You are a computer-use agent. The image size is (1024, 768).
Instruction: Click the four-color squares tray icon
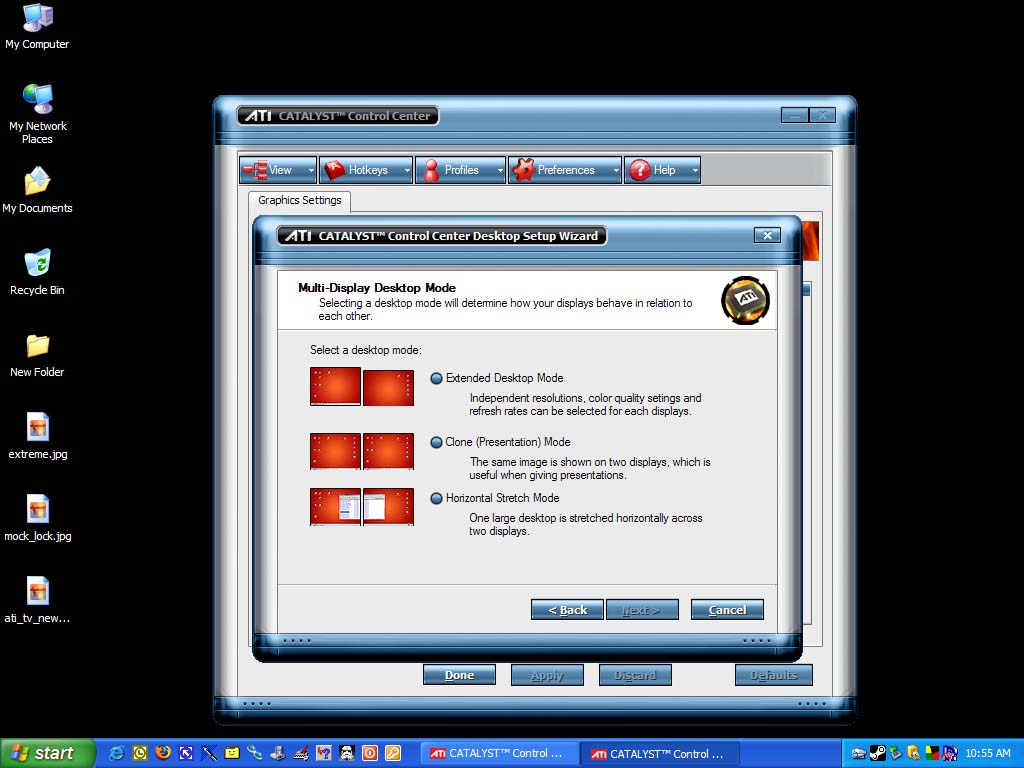[932, 754]
